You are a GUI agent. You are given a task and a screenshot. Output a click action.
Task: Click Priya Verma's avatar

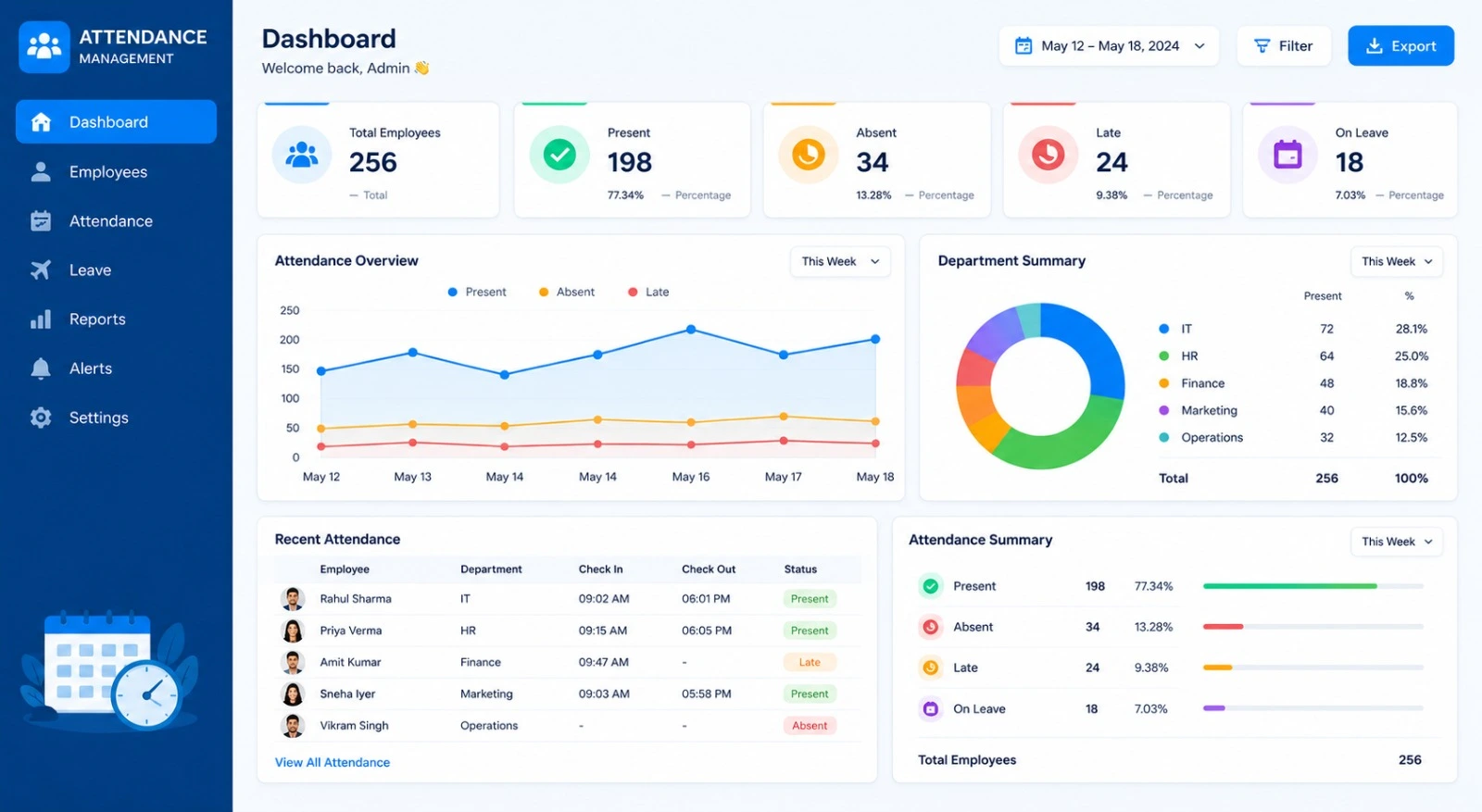point(293,631)
